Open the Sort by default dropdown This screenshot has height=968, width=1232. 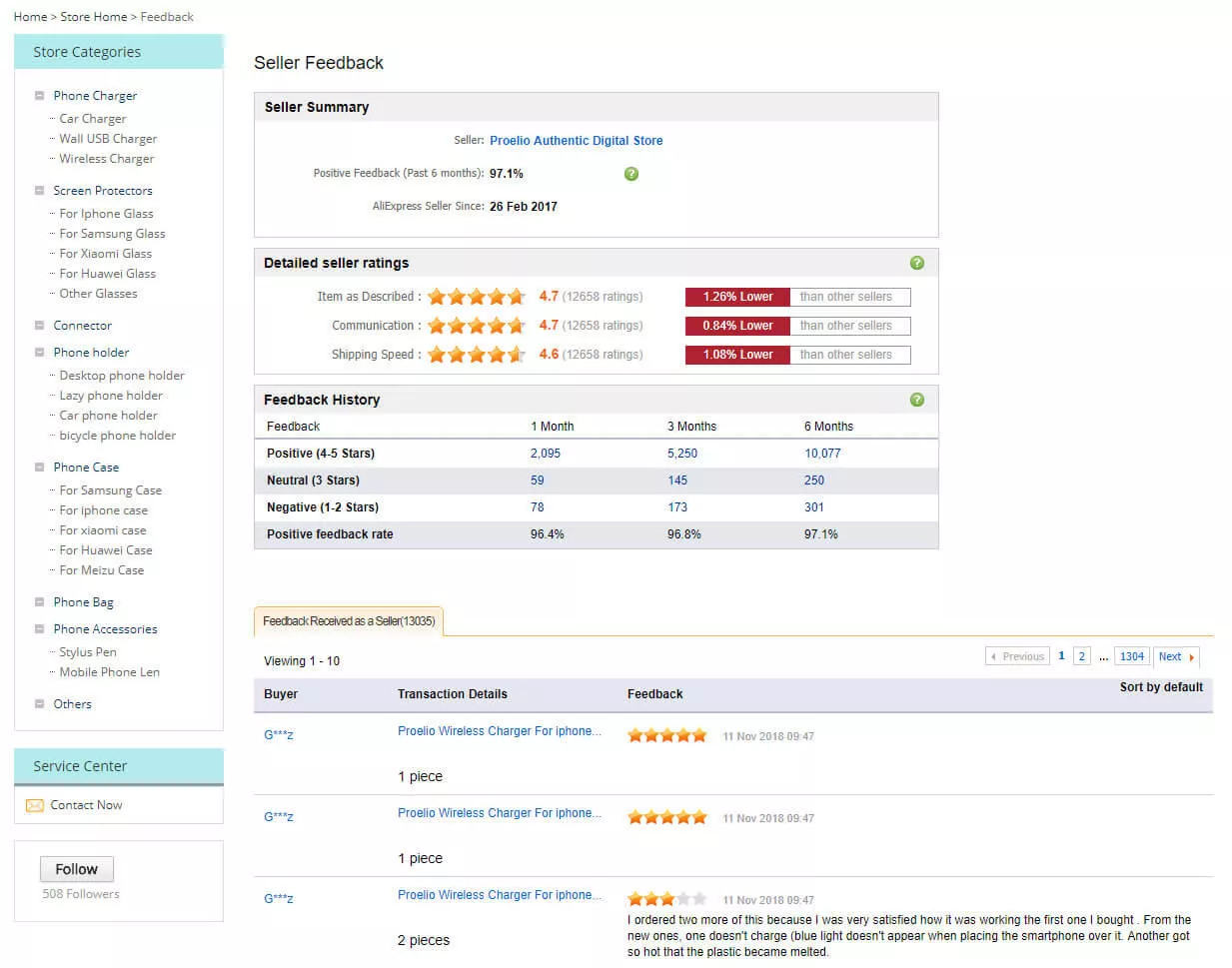click(1161, 687)
